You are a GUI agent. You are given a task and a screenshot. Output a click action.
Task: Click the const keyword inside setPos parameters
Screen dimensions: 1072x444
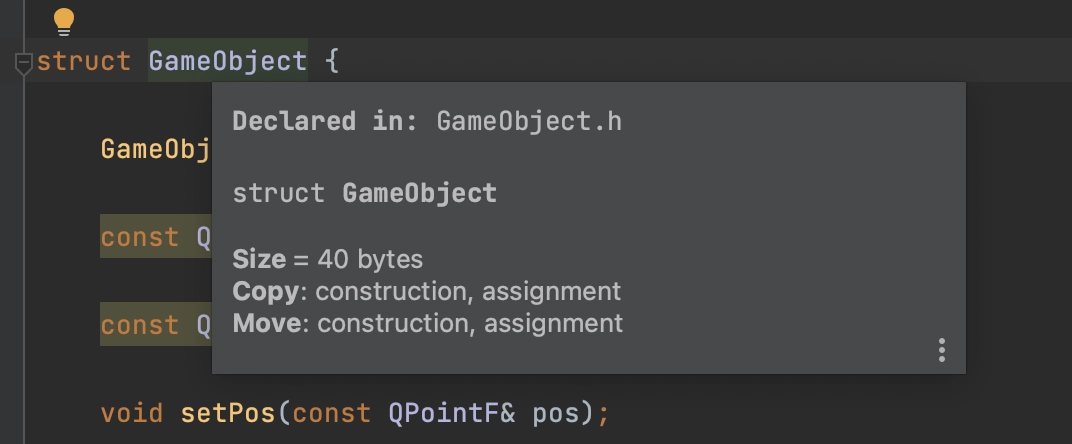point(332,413)
